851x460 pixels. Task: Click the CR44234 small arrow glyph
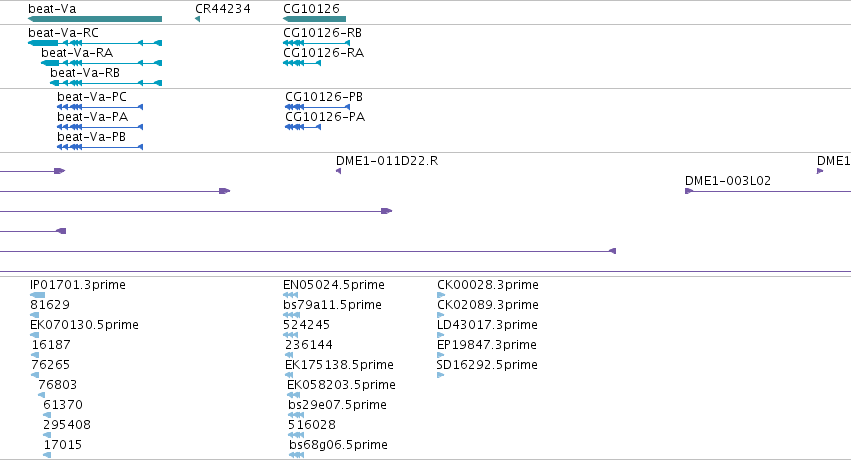tap(198, 19)
